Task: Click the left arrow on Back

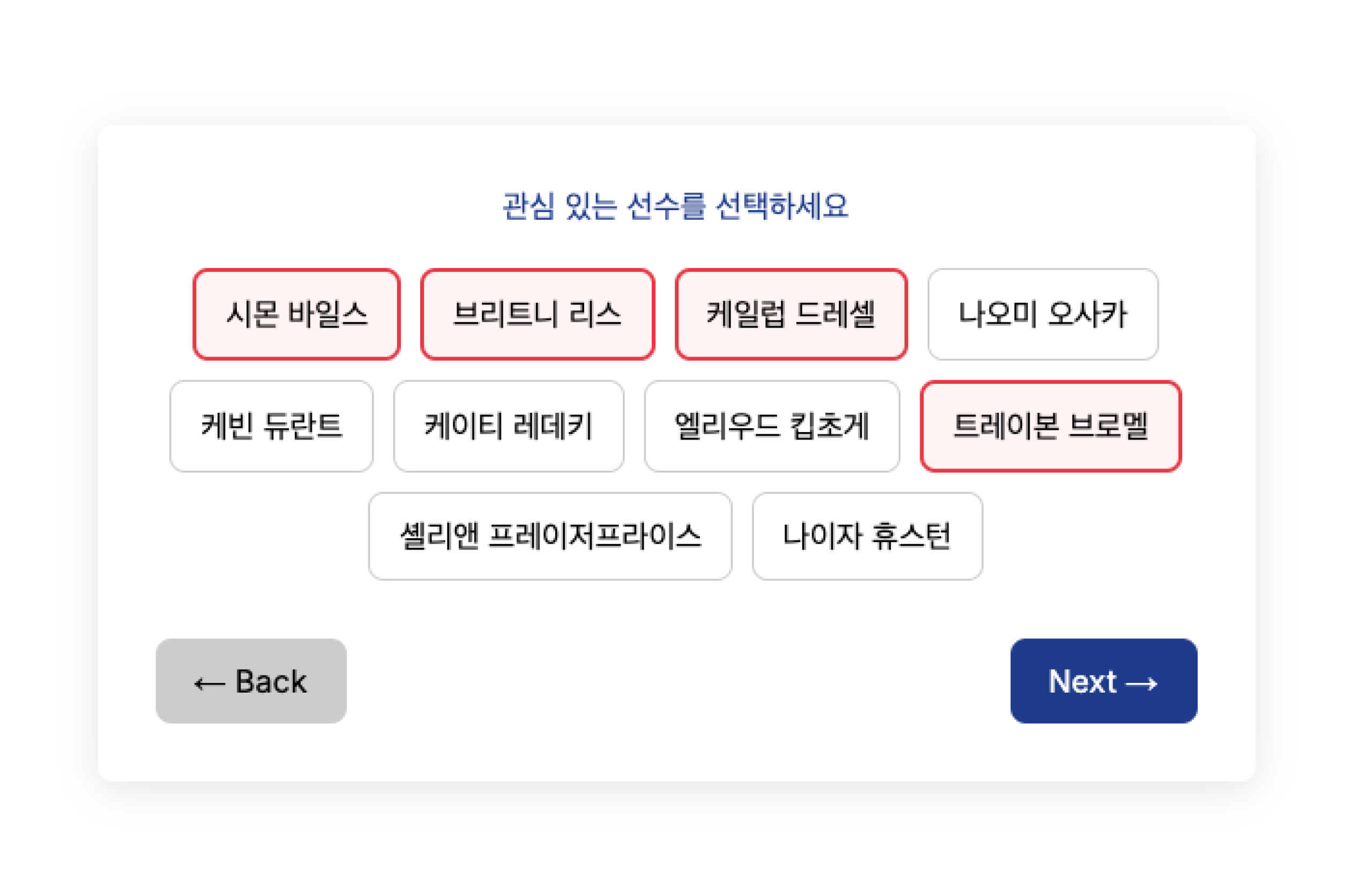Action: point(209,684)
